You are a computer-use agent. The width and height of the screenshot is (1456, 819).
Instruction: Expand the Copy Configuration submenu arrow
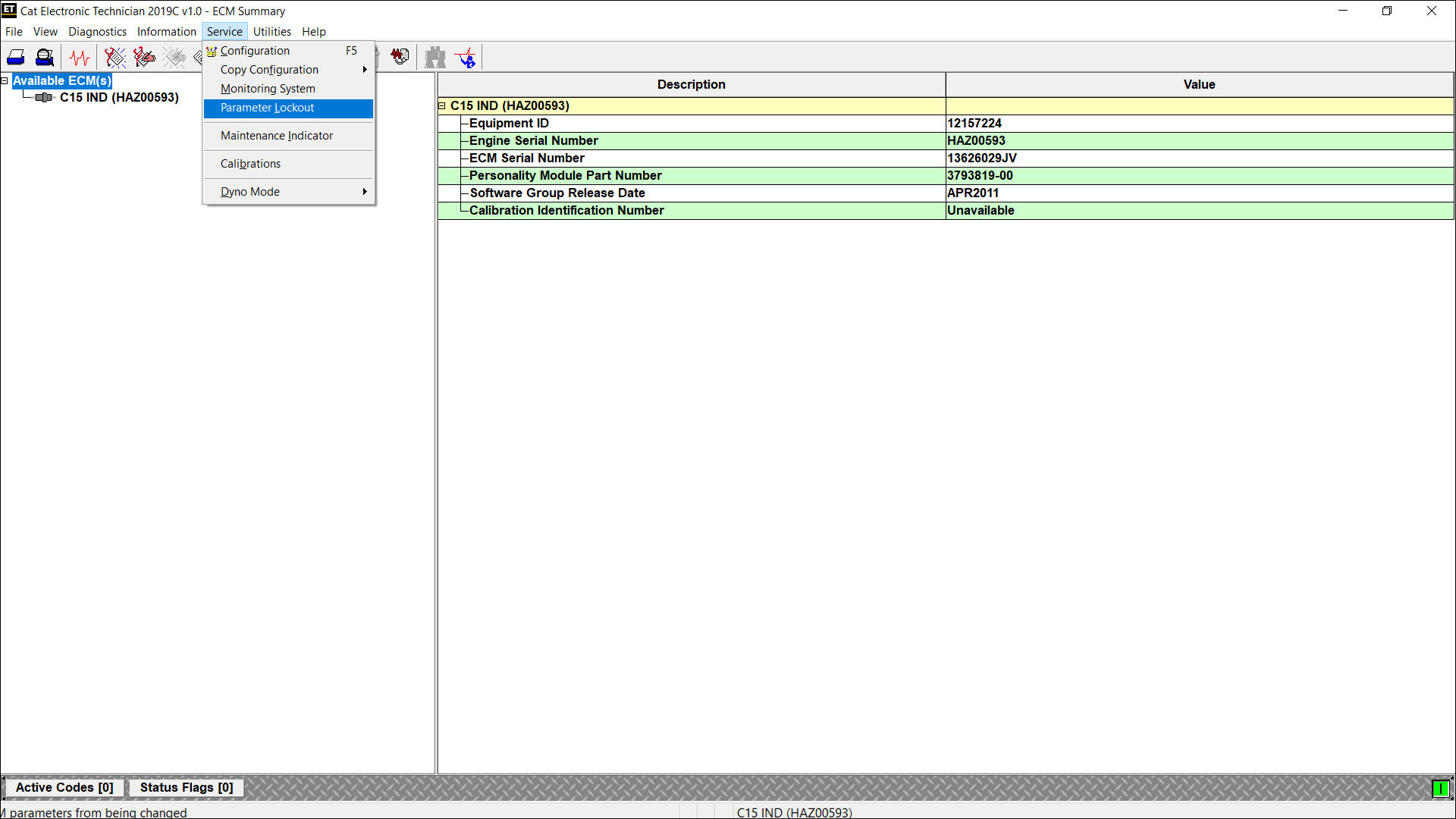point(365,70)
